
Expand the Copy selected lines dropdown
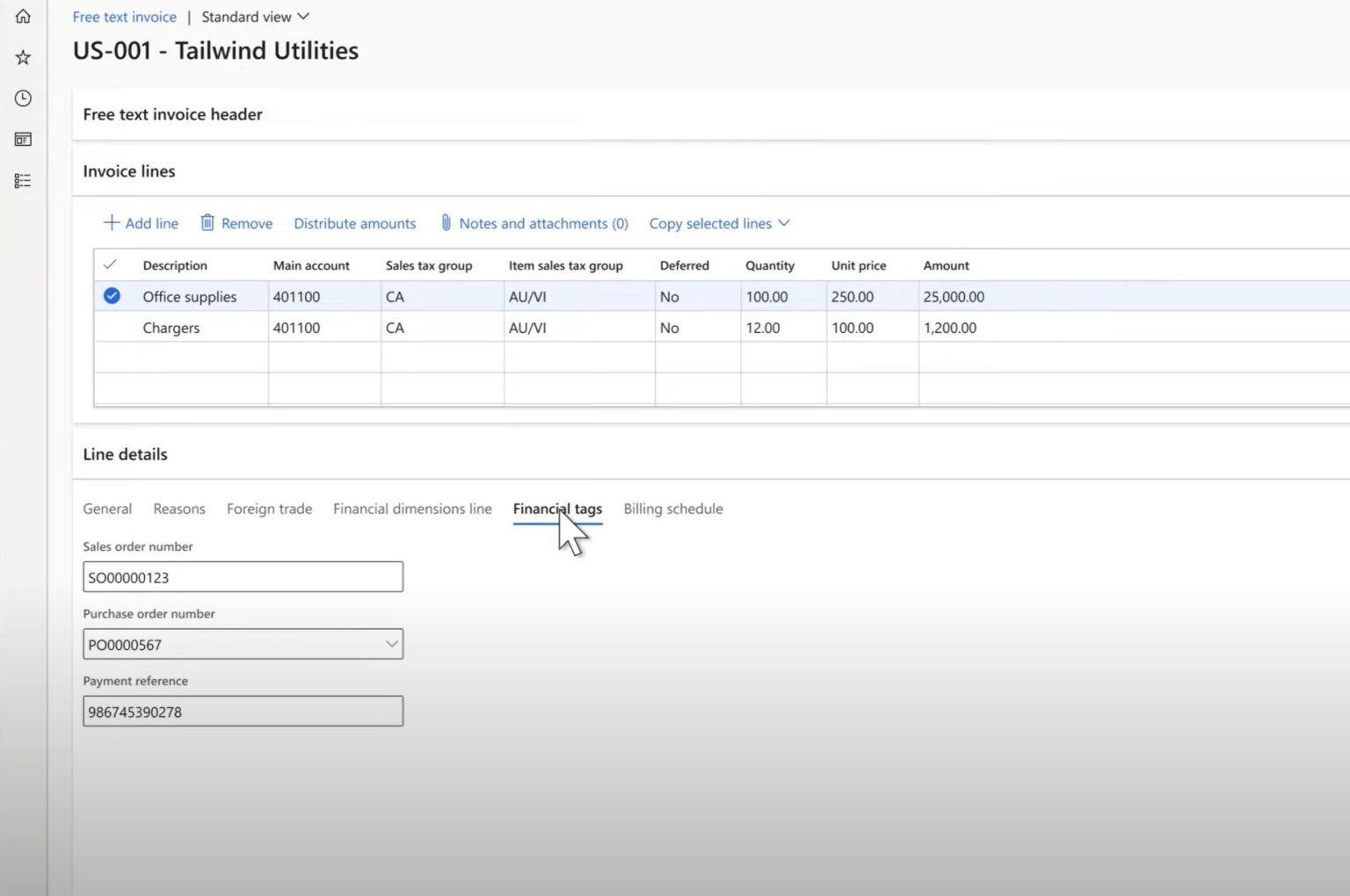pyautogui.click(x=784, y=223)
